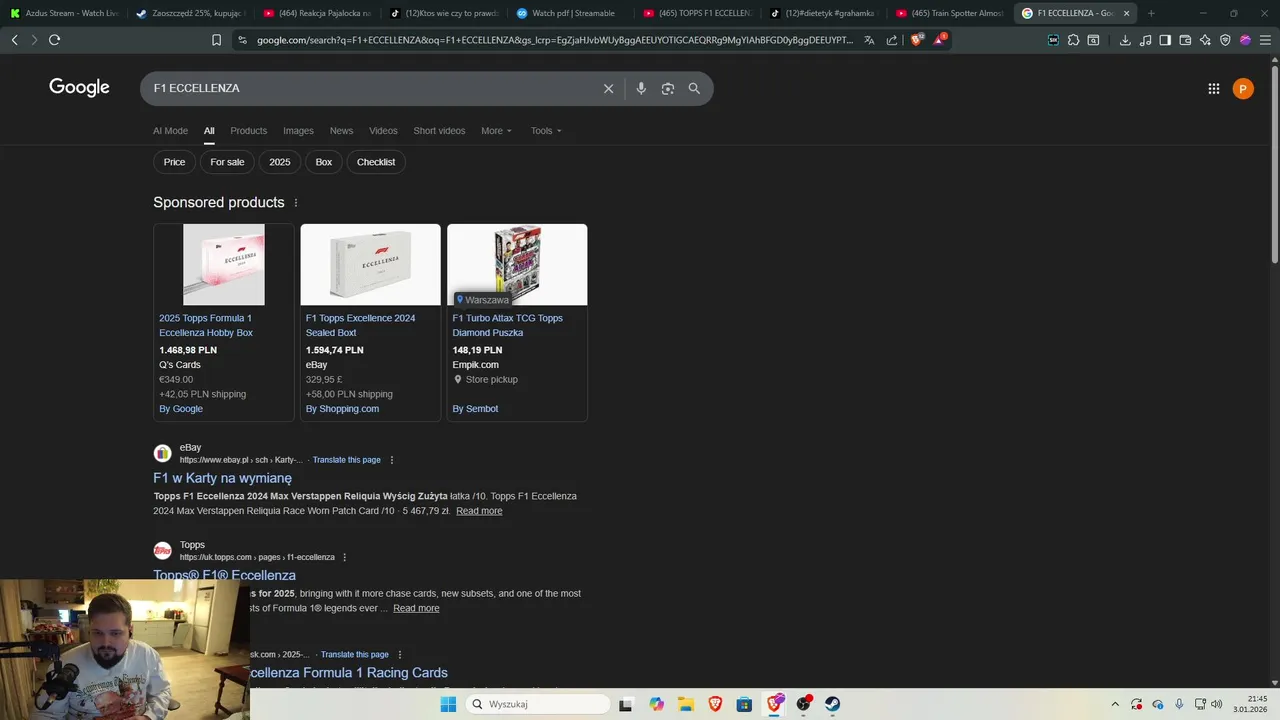Screen dimensions: 1280x720
Task: Open a new browser tab
Action: [x=1151, y=13]
